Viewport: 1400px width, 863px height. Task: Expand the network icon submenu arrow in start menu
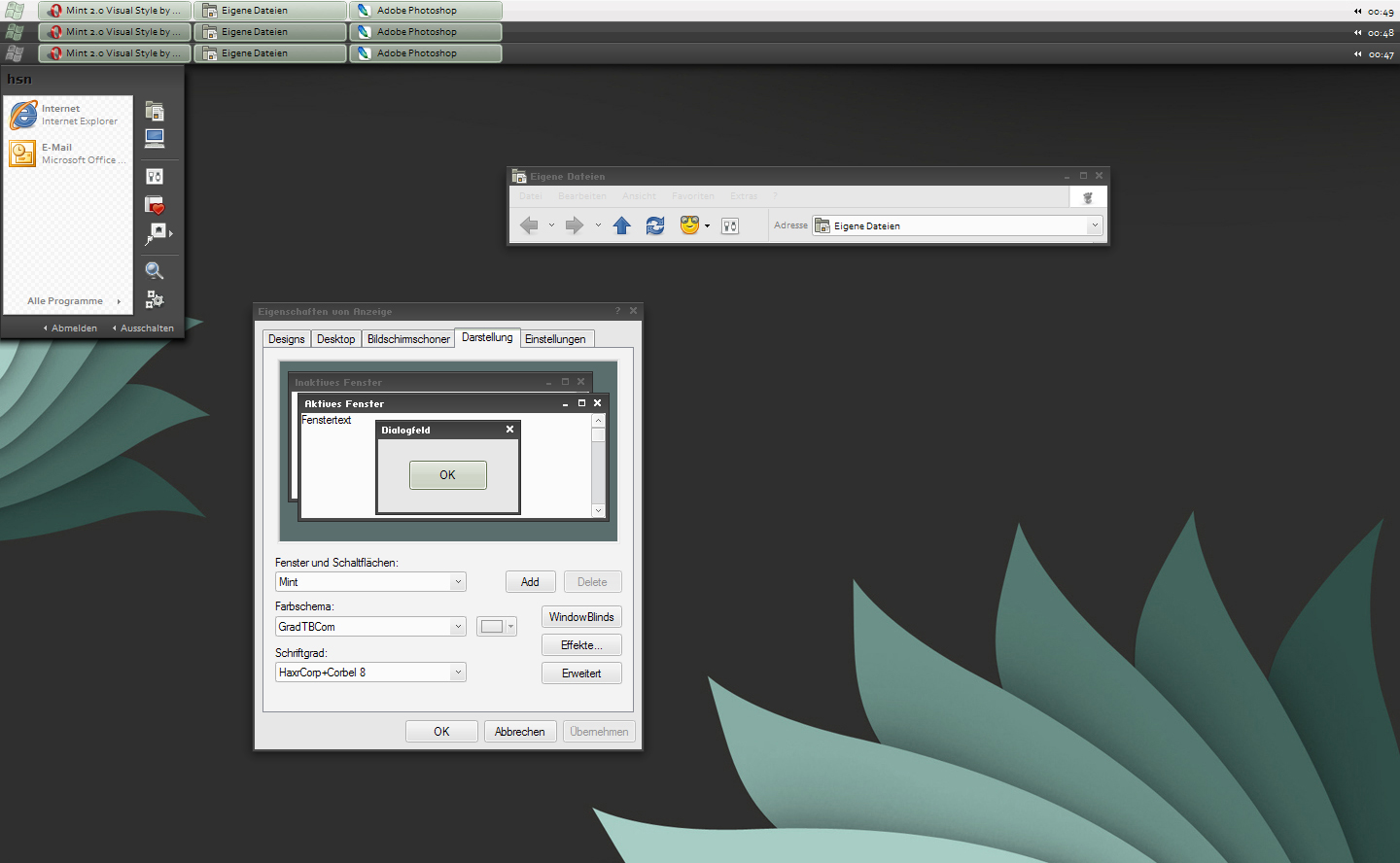(x=171, y=233)
